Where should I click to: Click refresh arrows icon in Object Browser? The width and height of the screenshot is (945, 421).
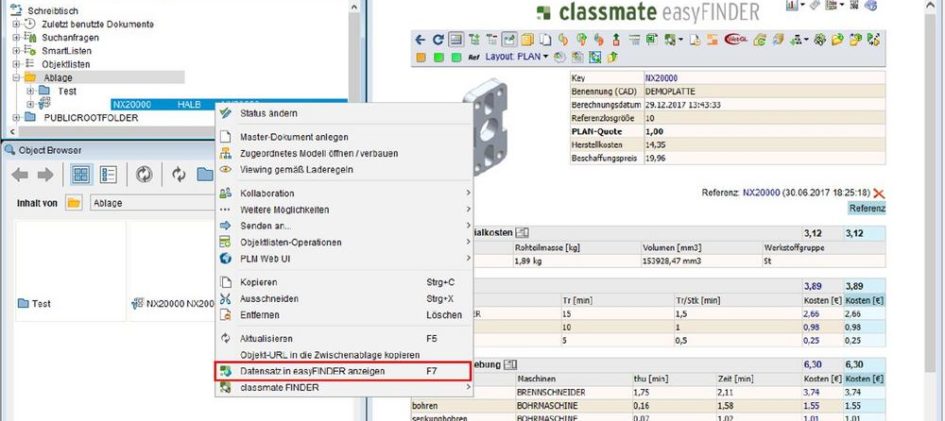coord(178,175)
